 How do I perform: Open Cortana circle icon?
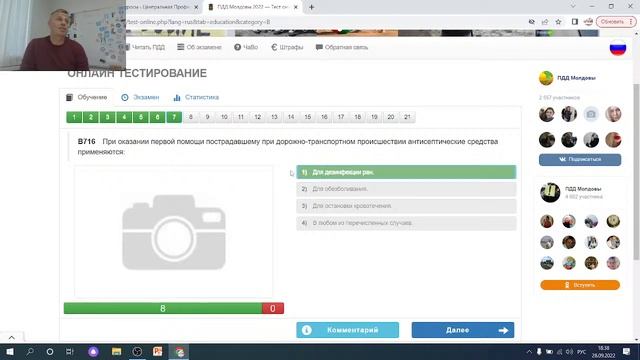click(x=50, y=351)
